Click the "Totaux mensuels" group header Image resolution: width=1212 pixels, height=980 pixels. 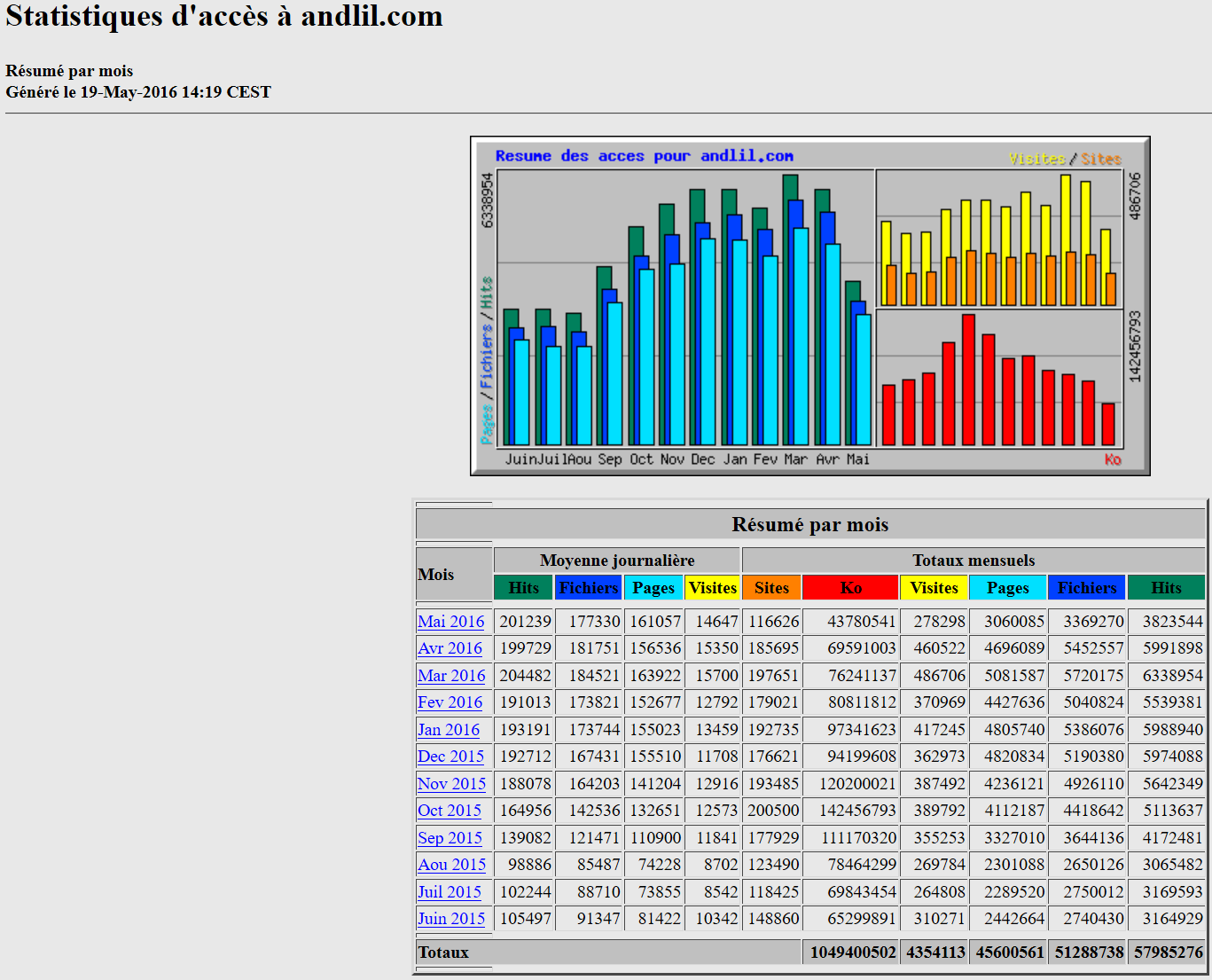click(974, 561)
